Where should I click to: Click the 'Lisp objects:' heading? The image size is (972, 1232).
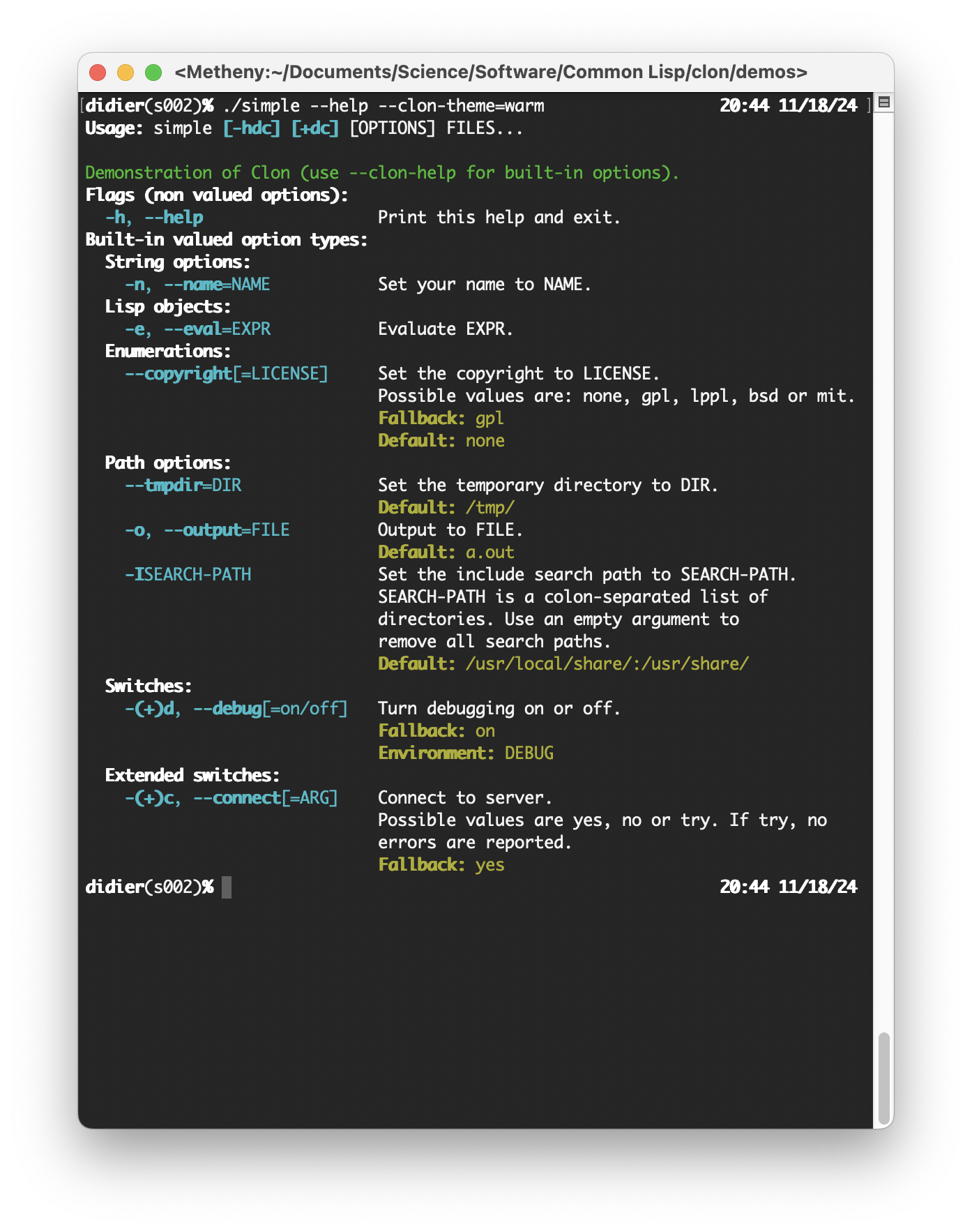tap(168, 307)
